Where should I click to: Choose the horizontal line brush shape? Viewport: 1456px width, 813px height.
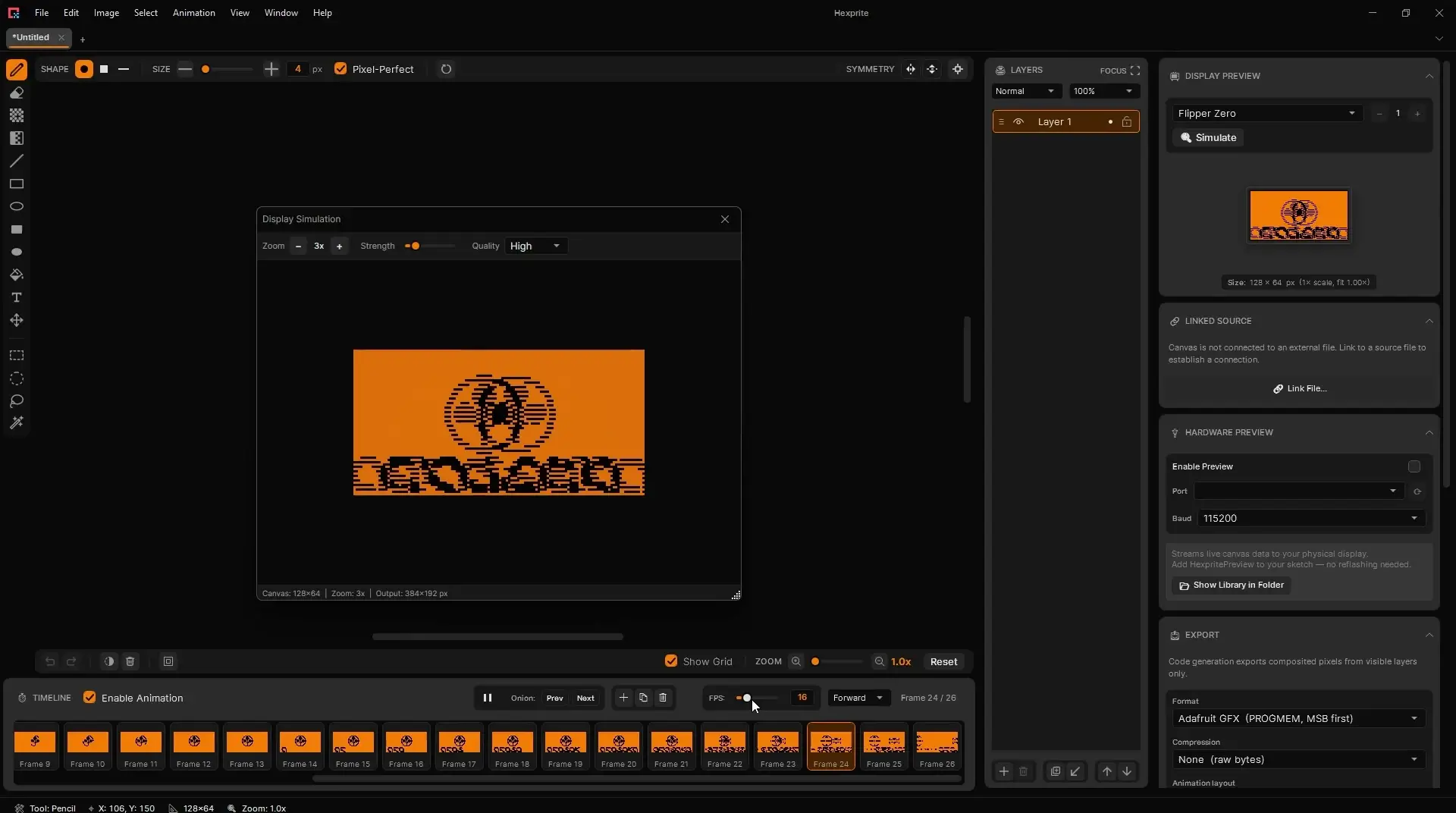click(124, 69)
